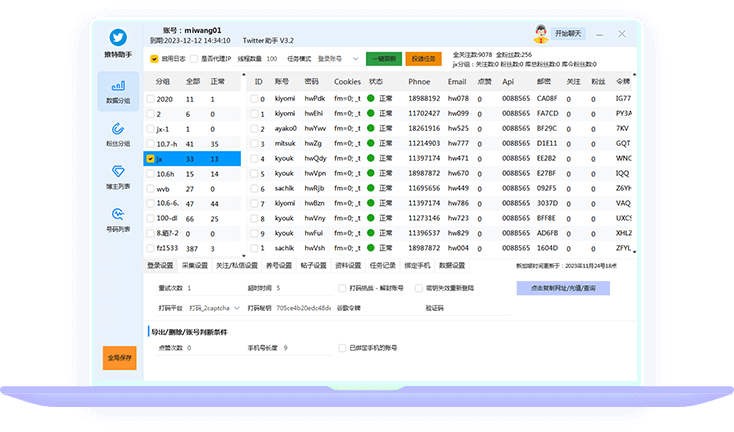
Task: Check the 2020 group checkbox
Action: pyautogui.click(x=150, y=99)
